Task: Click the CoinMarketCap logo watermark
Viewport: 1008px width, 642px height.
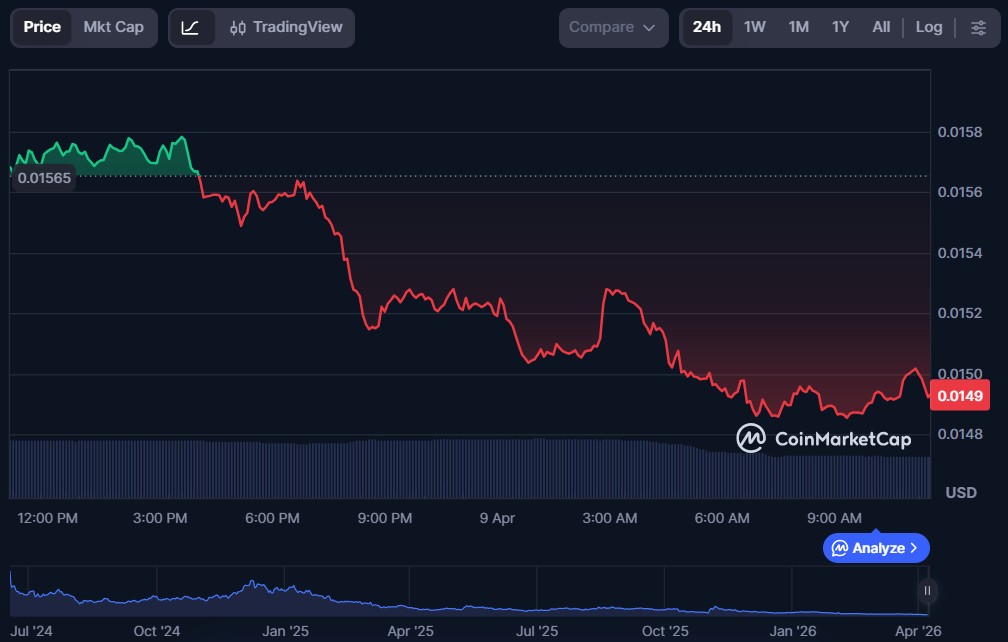Action: pos(824,438)
